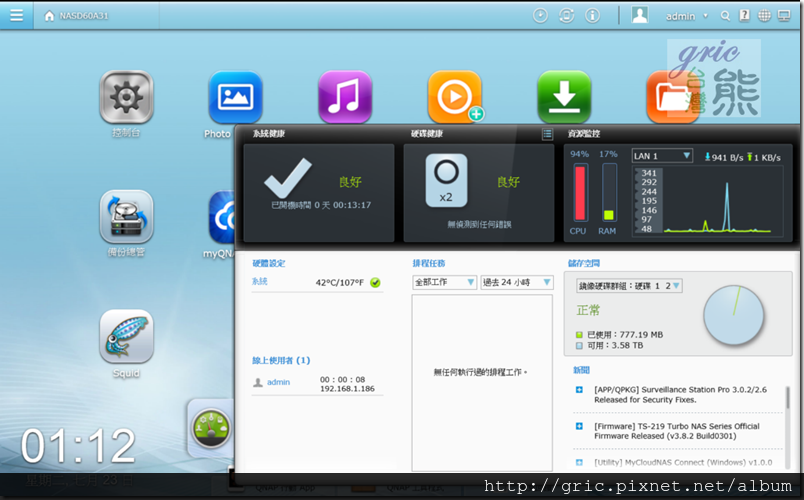Click the 42°C/107°F temperature value
This screenshot has width=804, height=500.
[339, 283]
